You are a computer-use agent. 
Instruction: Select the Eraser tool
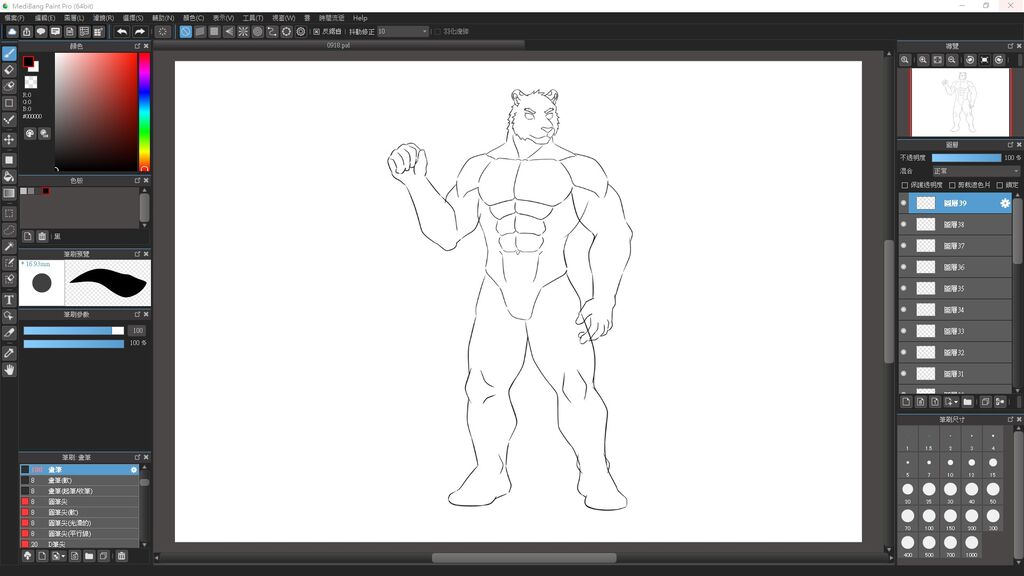[x=9, y=70]
